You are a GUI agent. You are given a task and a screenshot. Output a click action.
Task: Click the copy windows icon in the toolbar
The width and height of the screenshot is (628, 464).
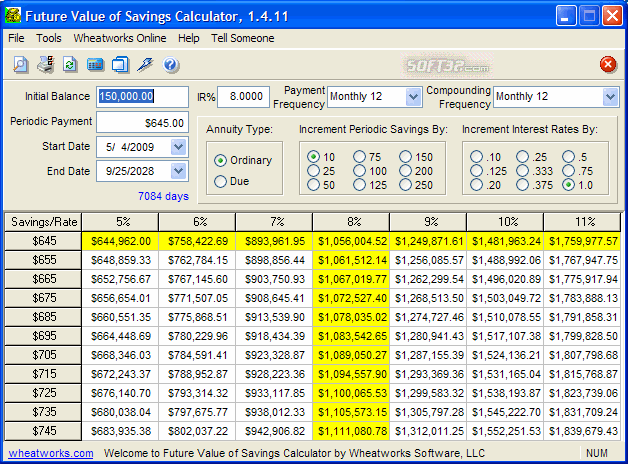(120, 64)
